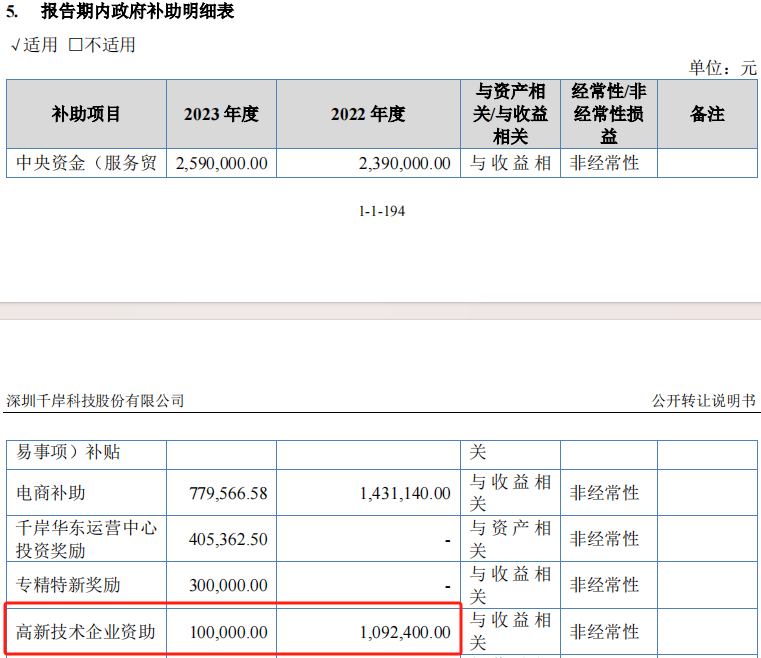Click 非经常性 in the 专精特新奖励 row

tap(604, 585)
